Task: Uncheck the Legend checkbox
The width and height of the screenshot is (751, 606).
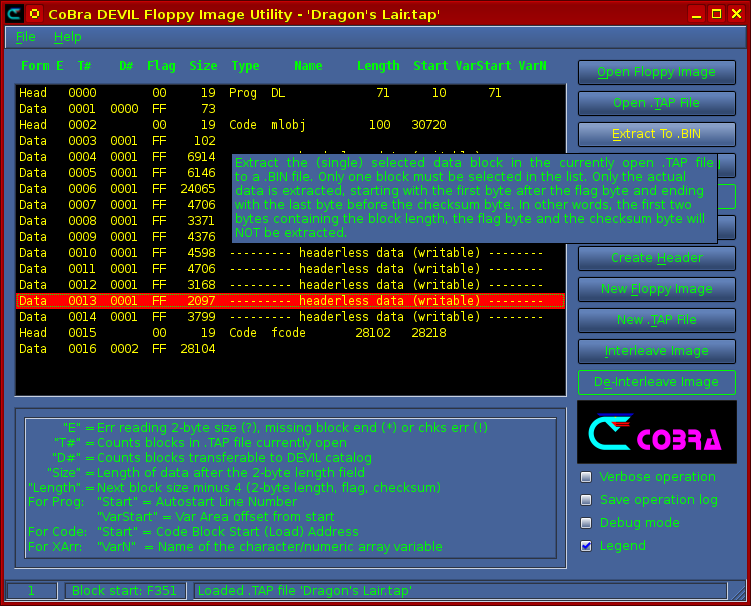Action: (586, 546)
